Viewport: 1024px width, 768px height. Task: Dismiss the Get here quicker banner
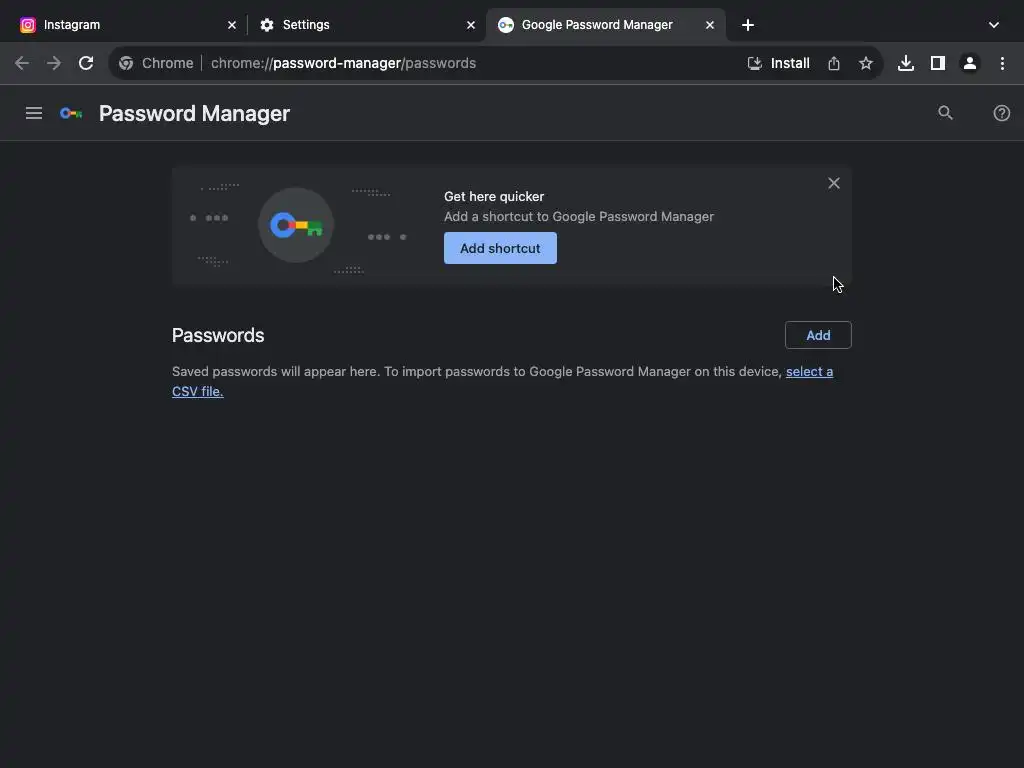(x=833, y=184)
